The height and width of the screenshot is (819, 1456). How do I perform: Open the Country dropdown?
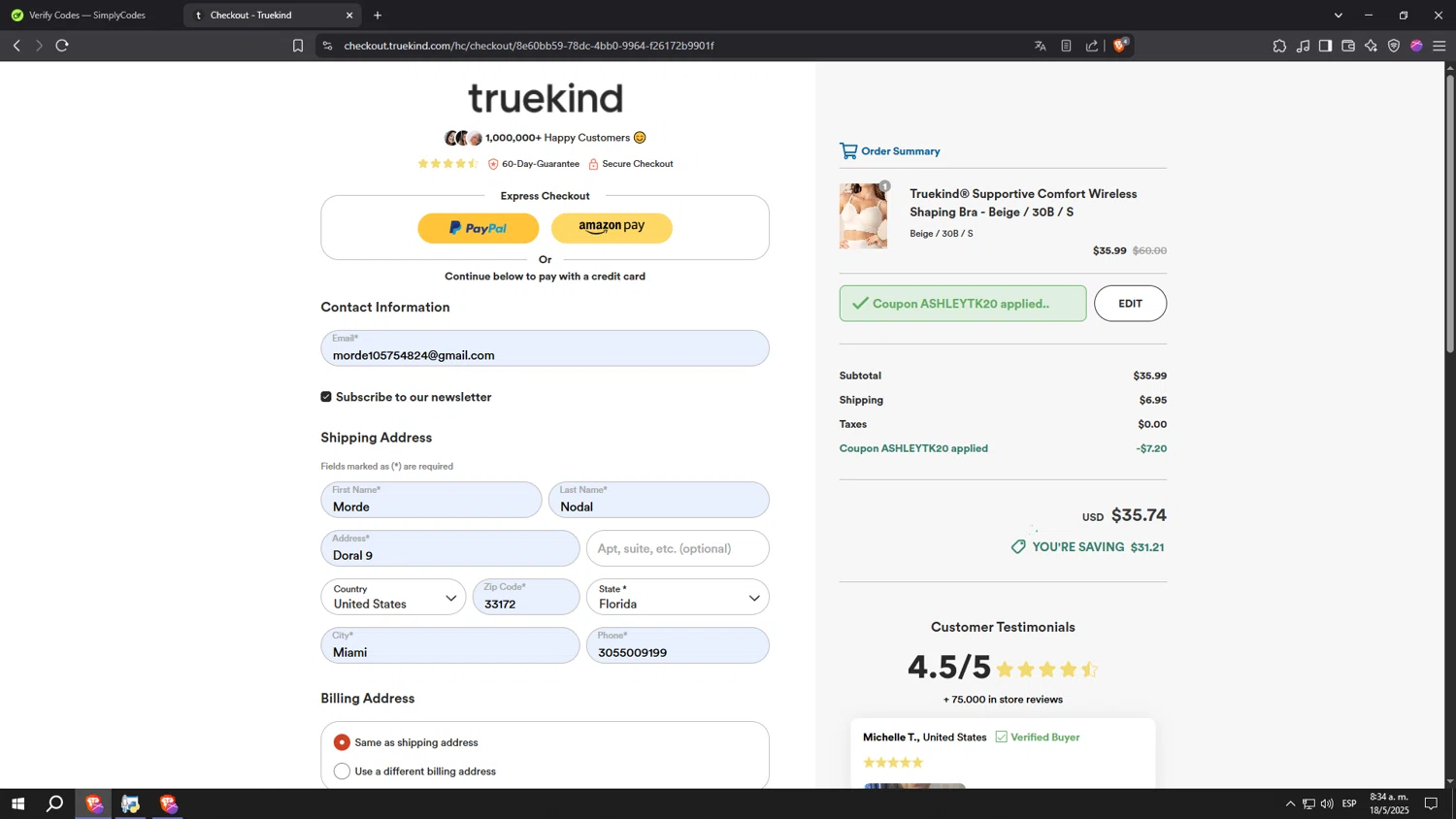(x=393, y=597)
